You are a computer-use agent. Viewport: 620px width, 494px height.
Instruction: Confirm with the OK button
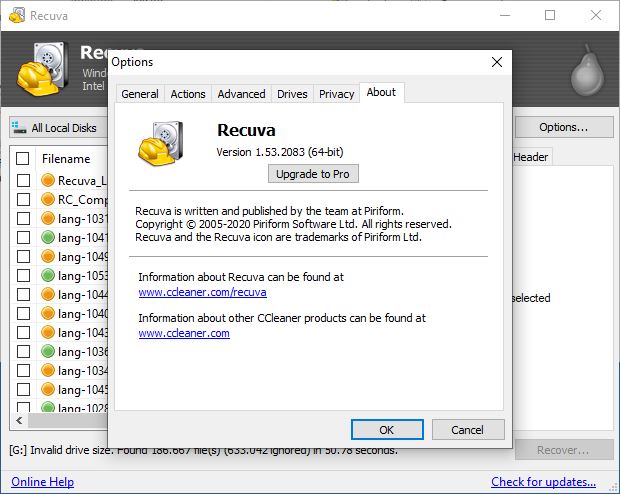pos(387,430)
